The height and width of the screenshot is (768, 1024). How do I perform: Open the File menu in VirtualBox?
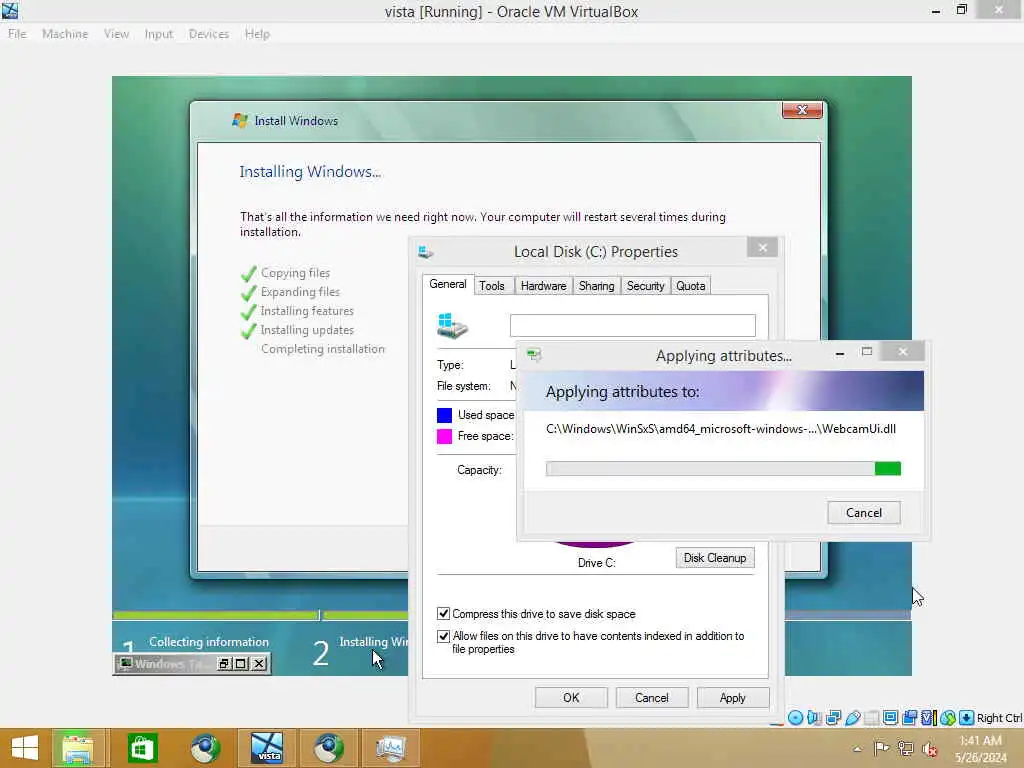[17, 34]
